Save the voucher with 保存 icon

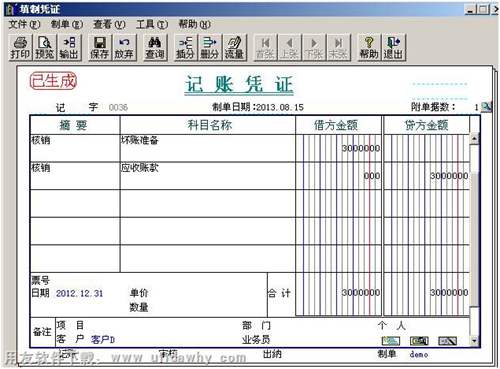point(99,48)
